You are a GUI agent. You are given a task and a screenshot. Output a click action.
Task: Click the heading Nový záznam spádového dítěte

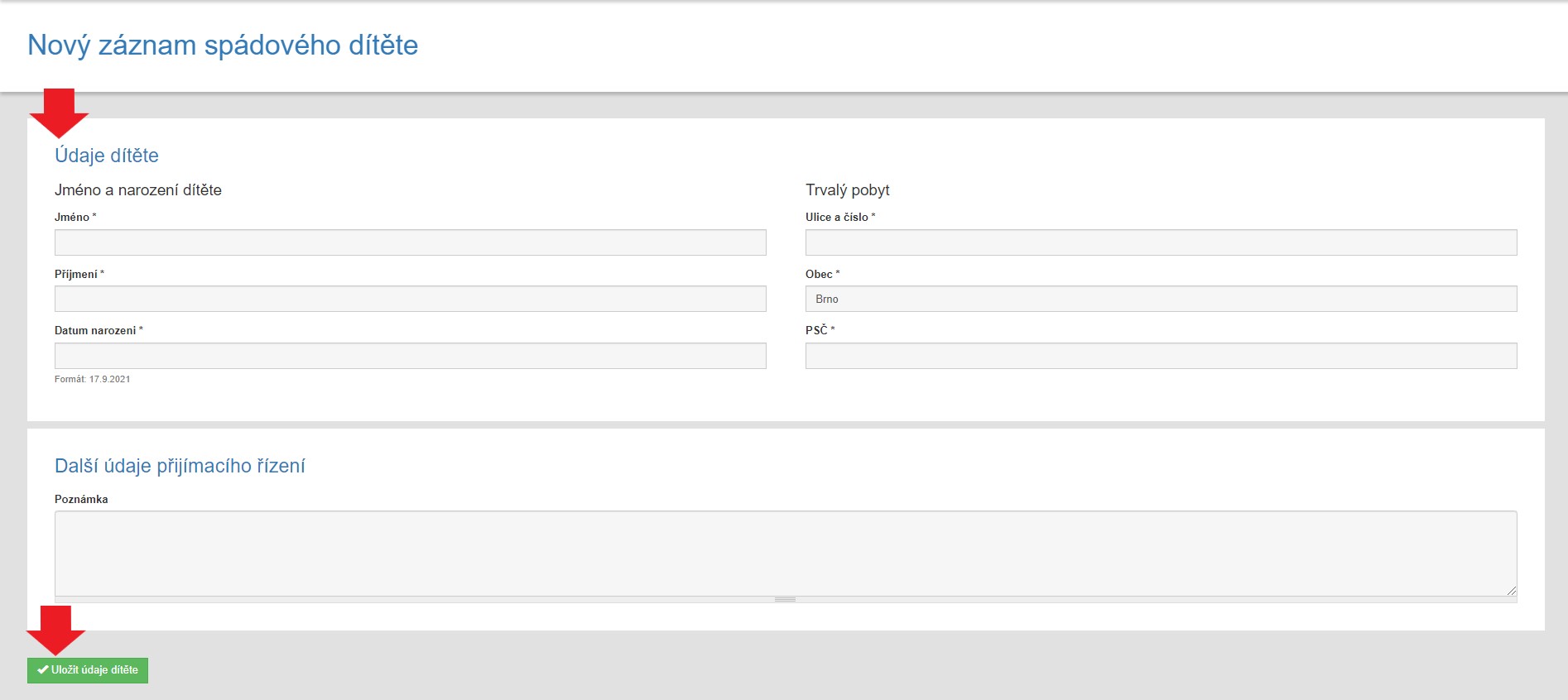click(x=223, y=45)
